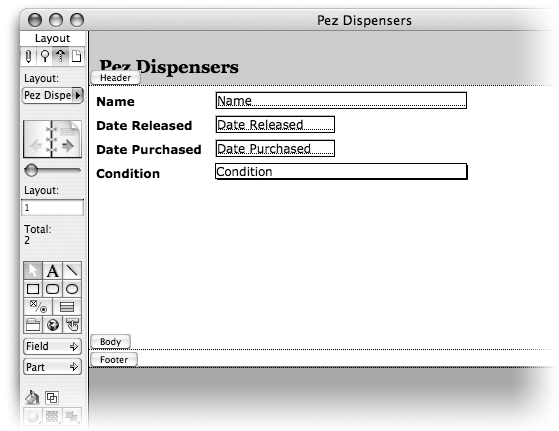Minimize the Pez Dispensers window
559x431 pixels.
click(x=56, y=20)
